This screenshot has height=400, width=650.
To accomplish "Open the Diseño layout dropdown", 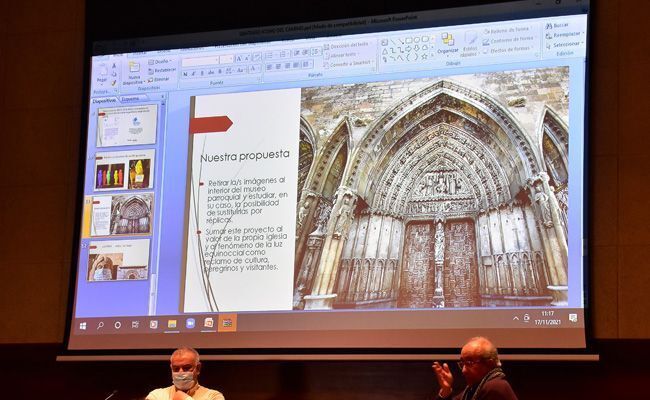I will (x=162, y=61).
